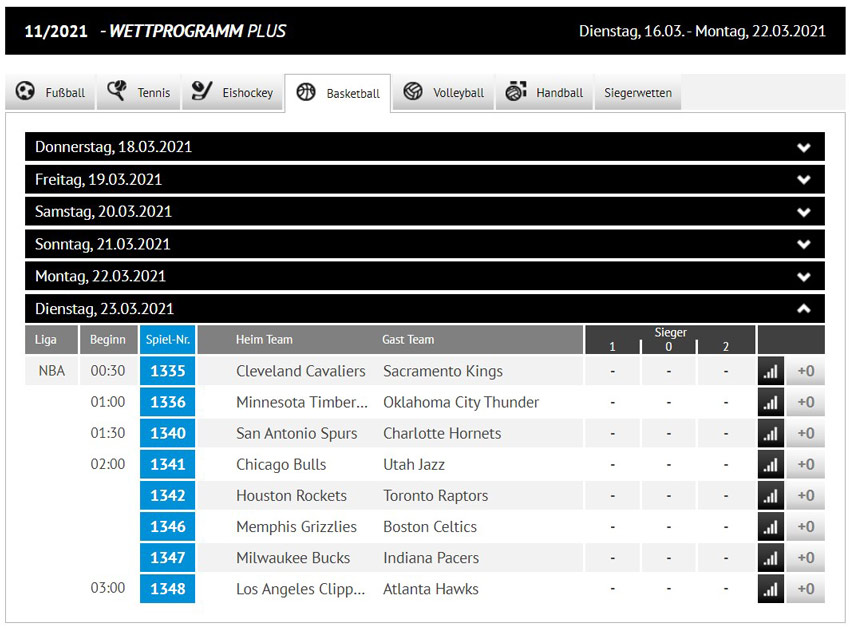Image resolution: width=850 pixels, height=629 pixels.
Task: Open statistics icon for Minnesota Timberwolves game
Action: [770, 402]
